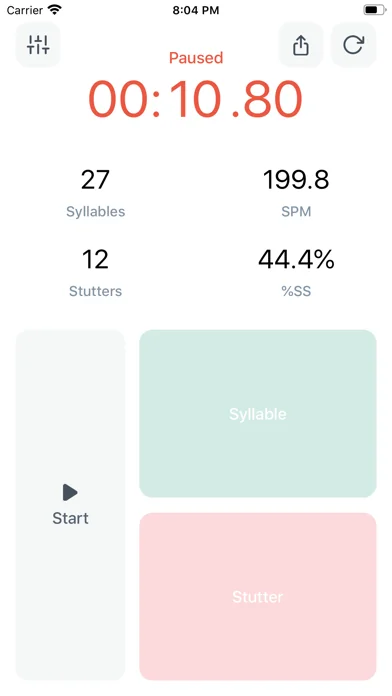Tap the SPM caption label
392x696 pixels.
[296, 211]
